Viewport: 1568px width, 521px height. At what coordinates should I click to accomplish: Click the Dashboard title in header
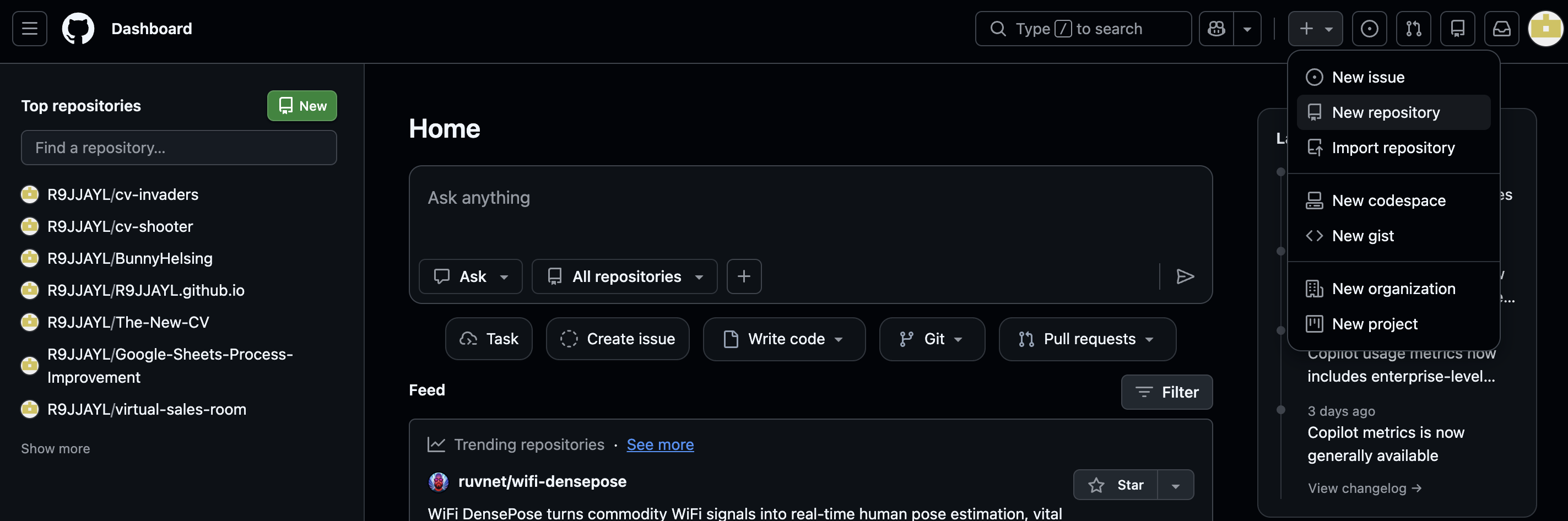pyautogui.click(x=152, y=29)
